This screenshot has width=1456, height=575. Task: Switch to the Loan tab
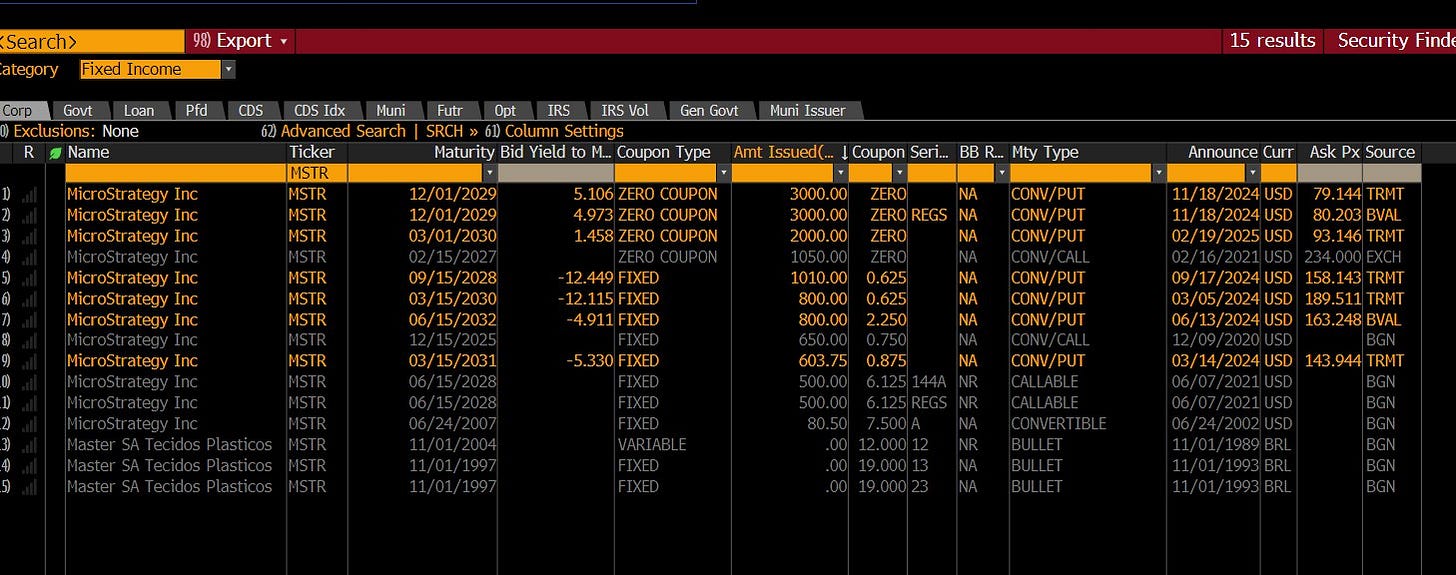click(139, 111)
